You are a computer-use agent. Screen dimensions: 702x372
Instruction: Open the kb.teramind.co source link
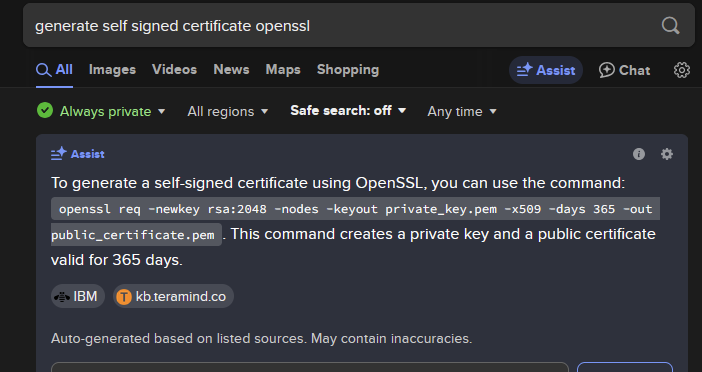(x=173, y=296)
